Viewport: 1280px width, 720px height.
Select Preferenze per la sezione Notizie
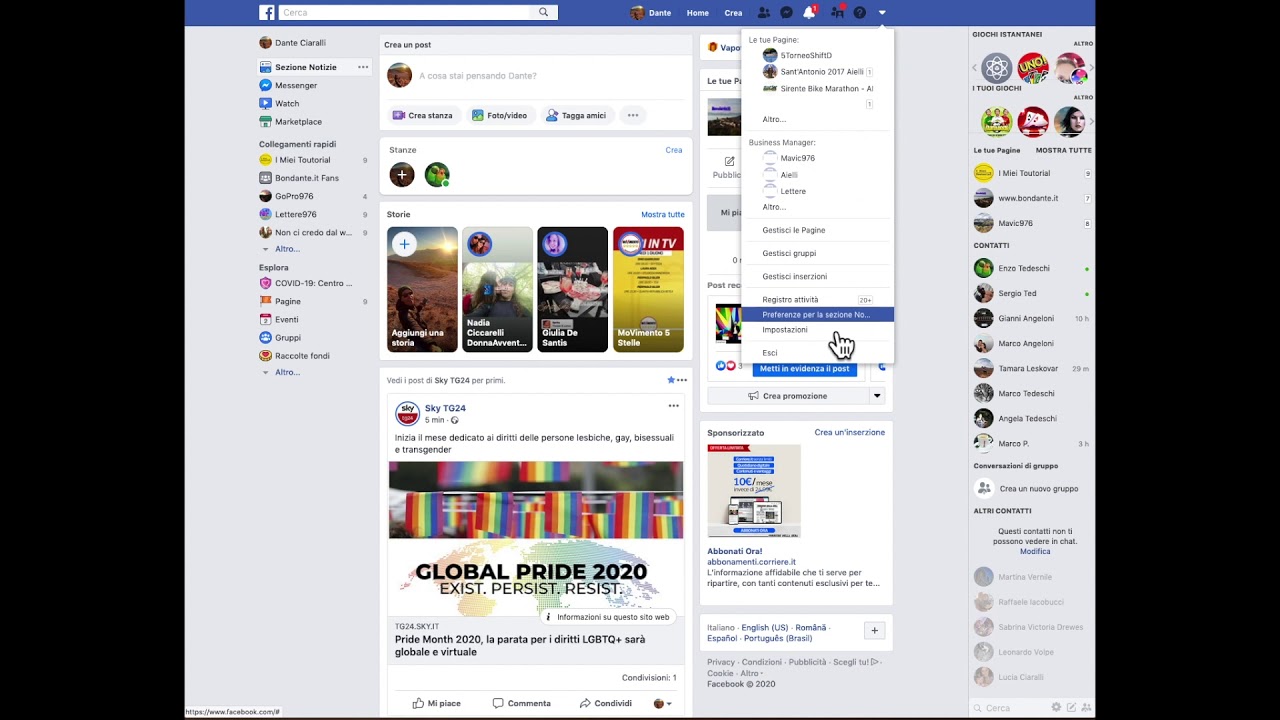point(818,314)
